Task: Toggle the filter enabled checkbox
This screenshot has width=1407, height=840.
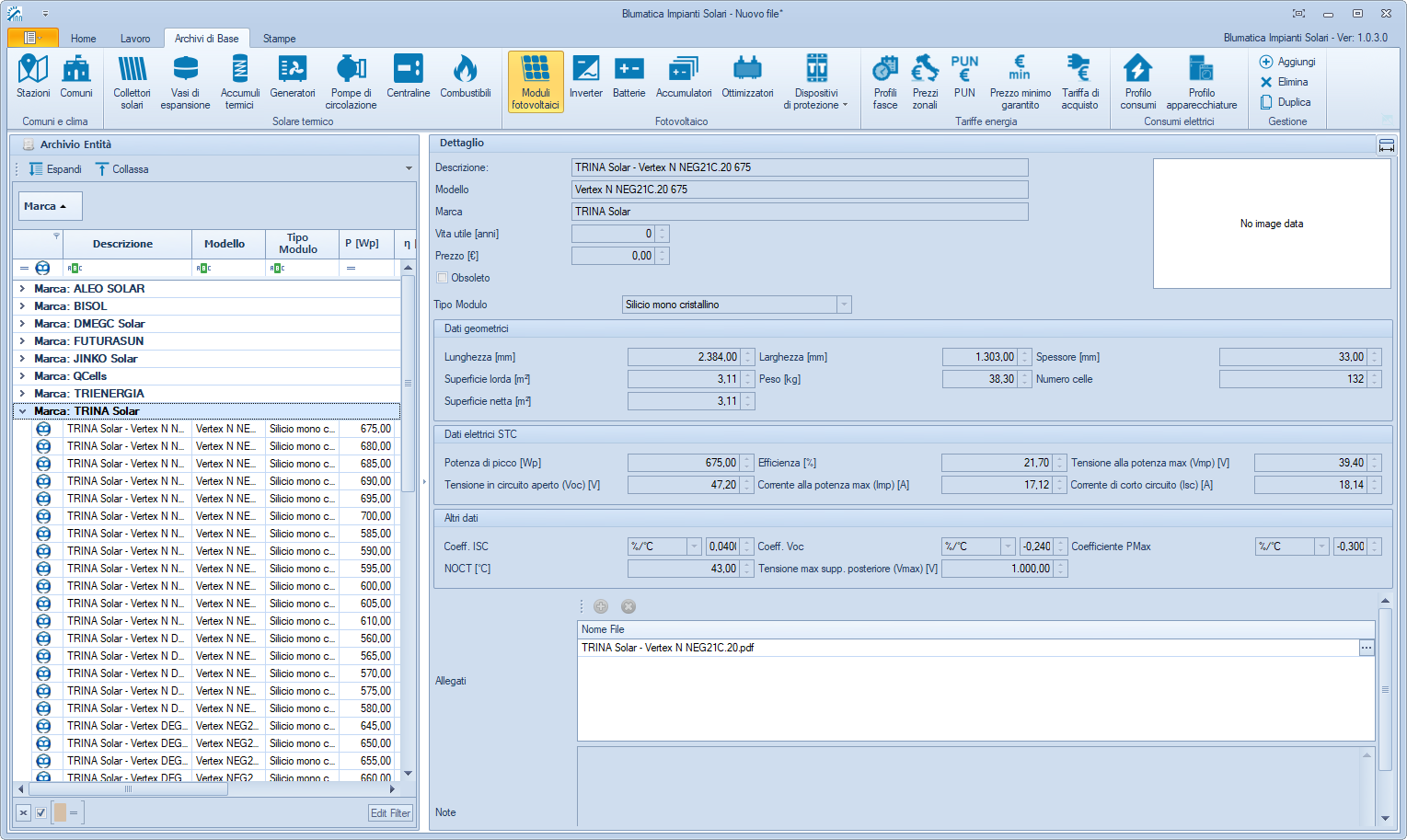Action: [40, 812]
